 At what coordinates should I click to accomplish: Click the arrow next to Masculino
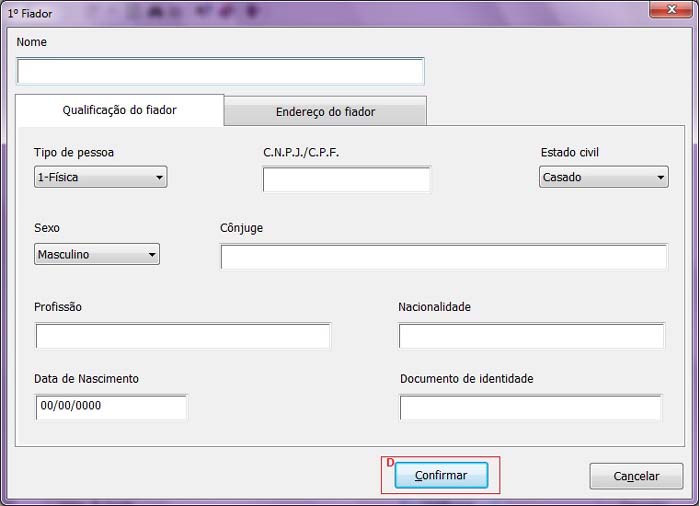152,255
